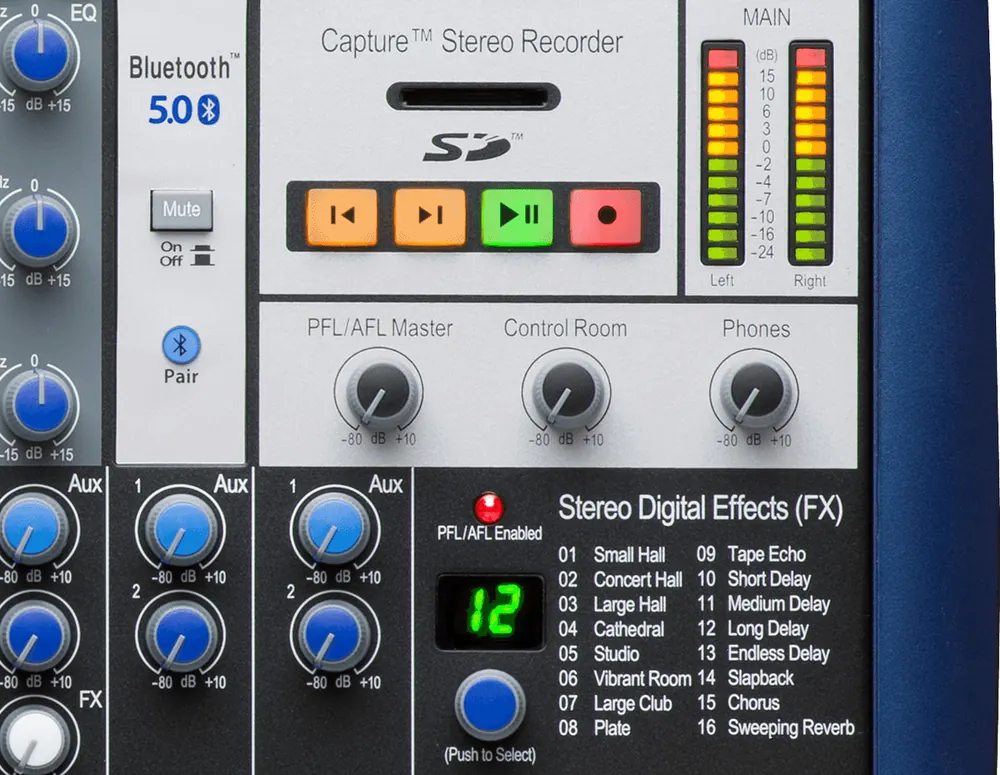Select 12 Long Delay in the FX list

pyautogui.click(x=753, y=628)
